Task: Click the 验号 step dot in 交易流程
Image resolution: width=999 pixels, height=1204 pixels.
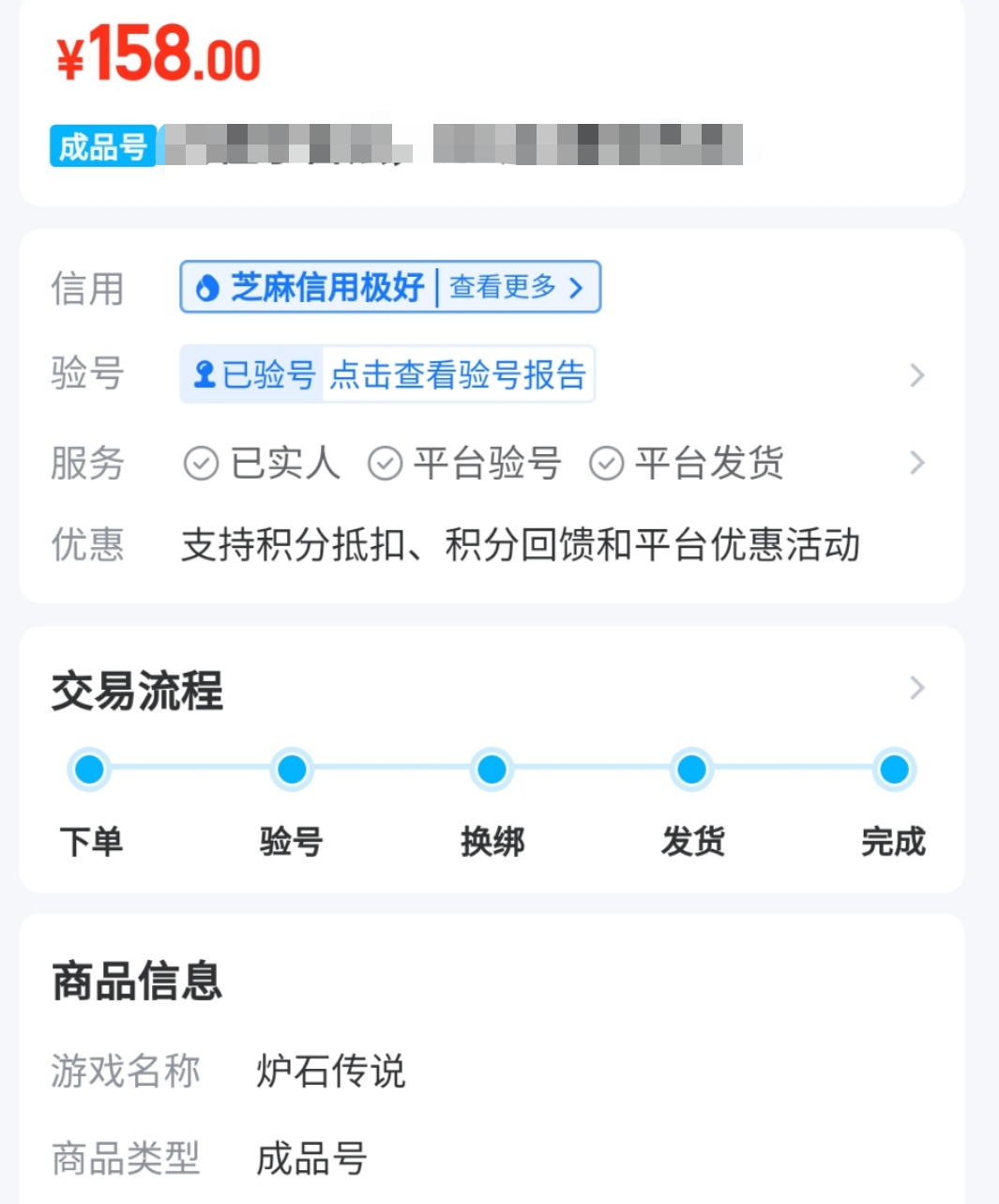Action: (292, 770)
